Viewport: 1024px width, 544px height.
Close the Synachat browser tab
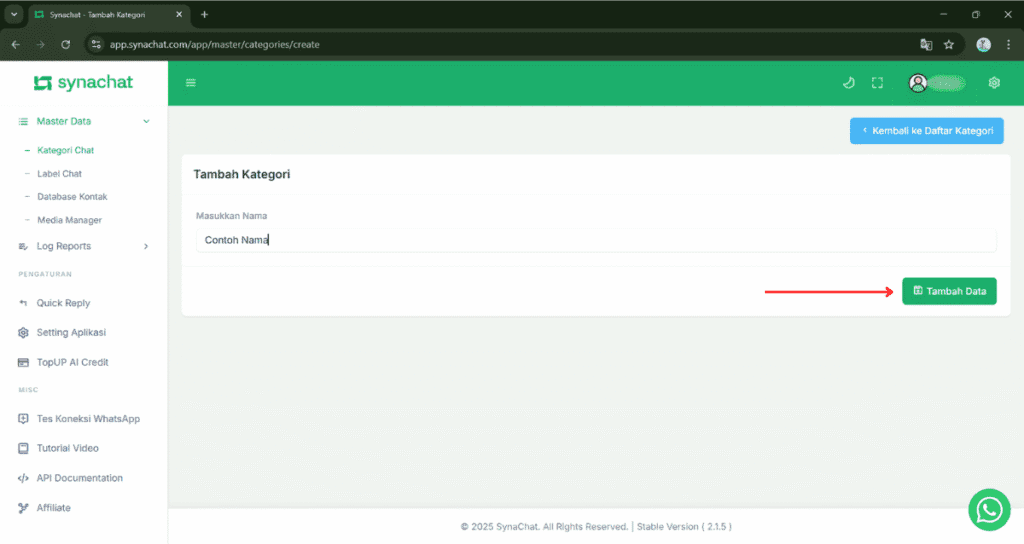click(179, 14)
